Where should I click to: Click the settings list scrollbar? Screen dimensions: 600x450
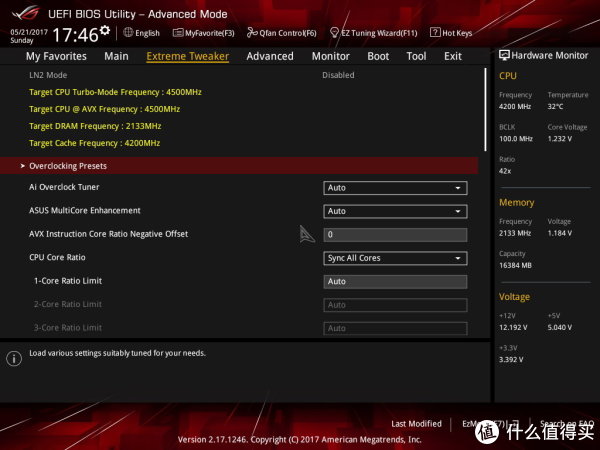click(x=486, y=110)
